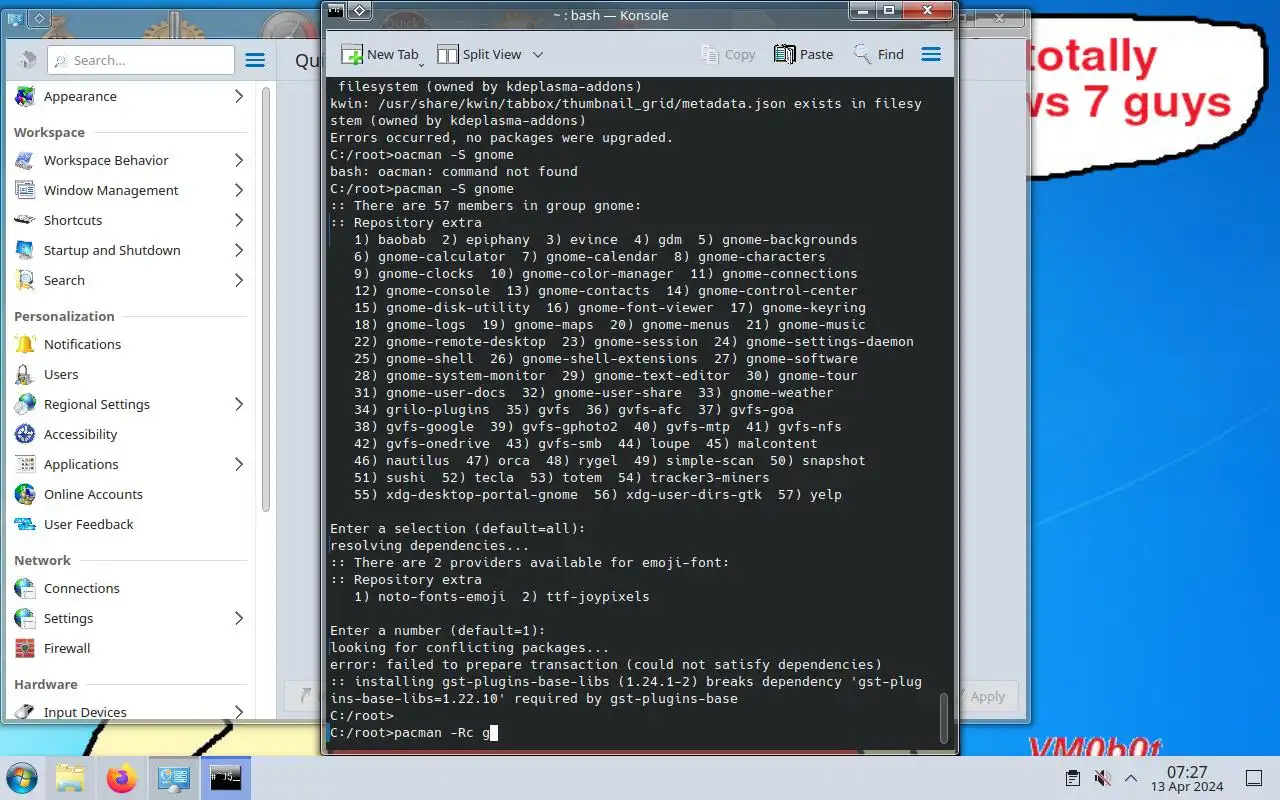The image size is (1280, 800).
Task: Click the Firewall icon
Action: click(x=25, y=648)
